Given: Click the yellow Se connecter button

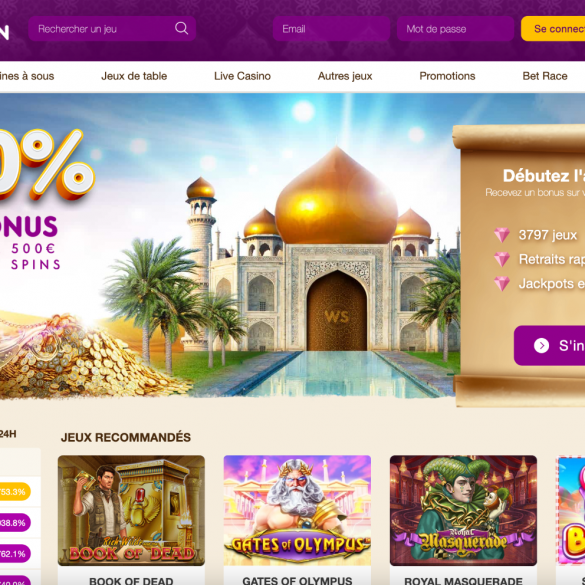Looking at the screenshot, I should [x=553, y=28].
